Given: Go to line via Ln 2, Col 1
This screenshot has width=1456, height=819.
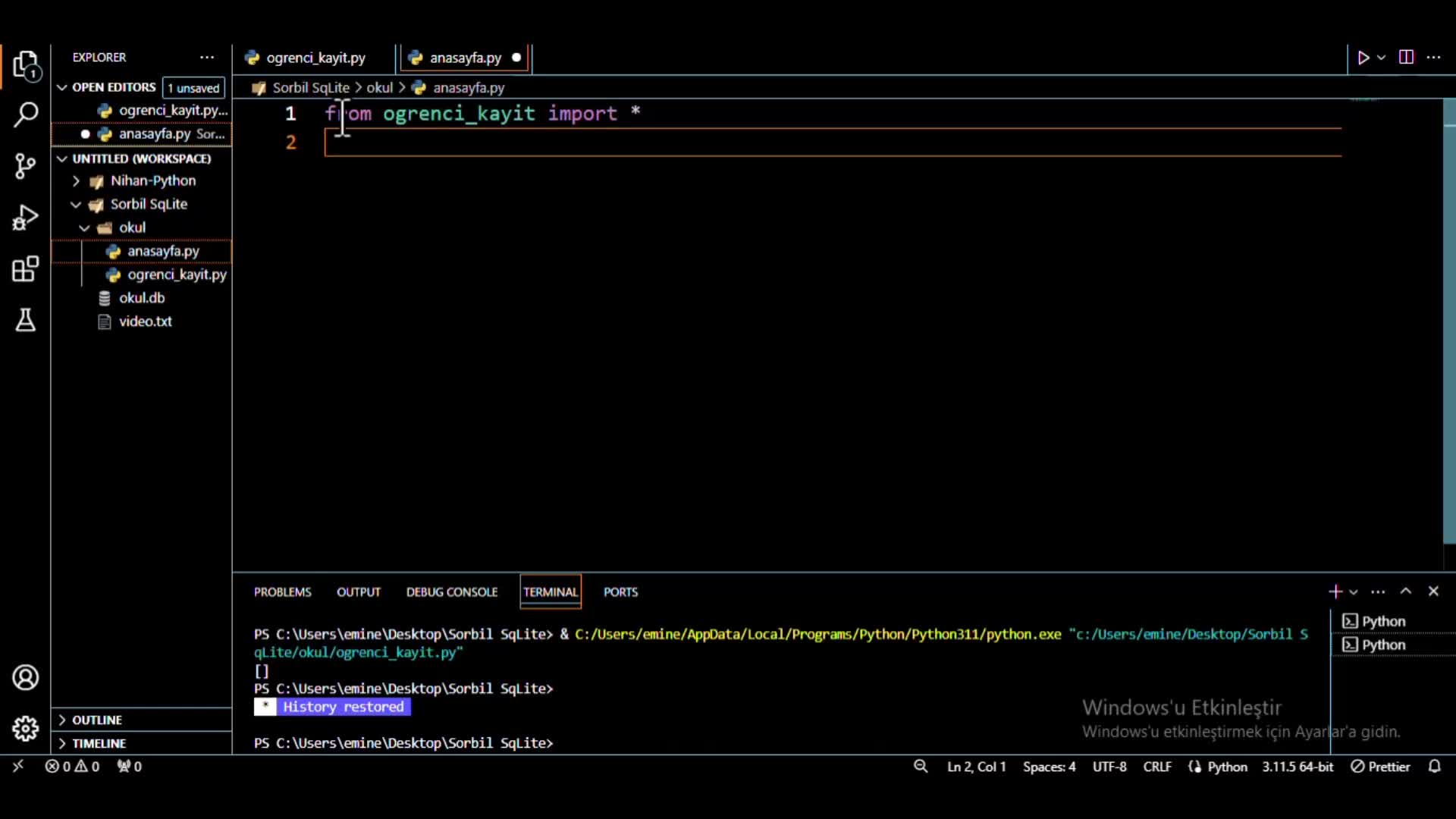Looking at the screenshot, I should click(x=977, y=767).
